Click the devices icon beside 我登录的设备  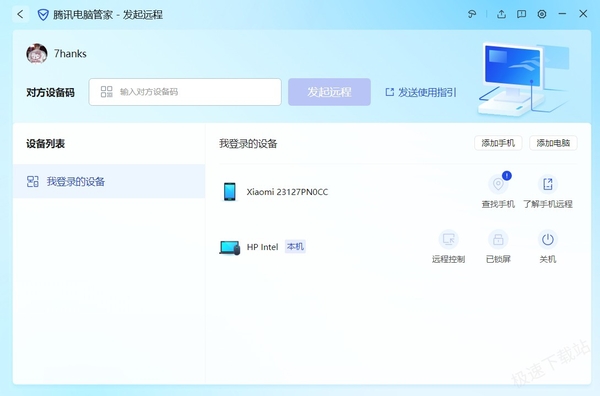[x=33, y=181]
